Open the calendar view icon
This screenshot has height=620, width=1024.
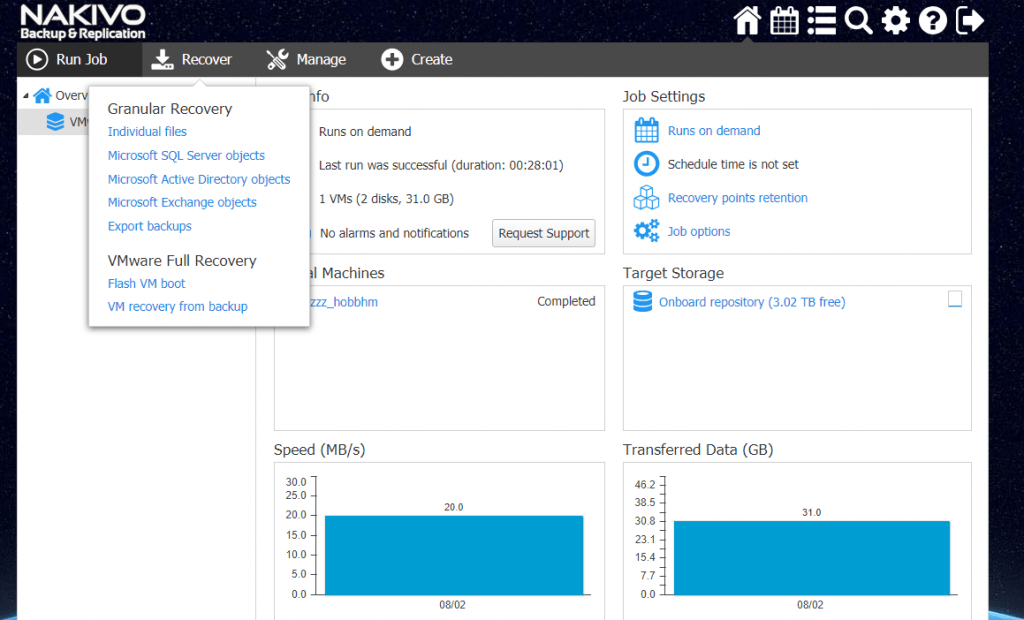pos(784,21)
